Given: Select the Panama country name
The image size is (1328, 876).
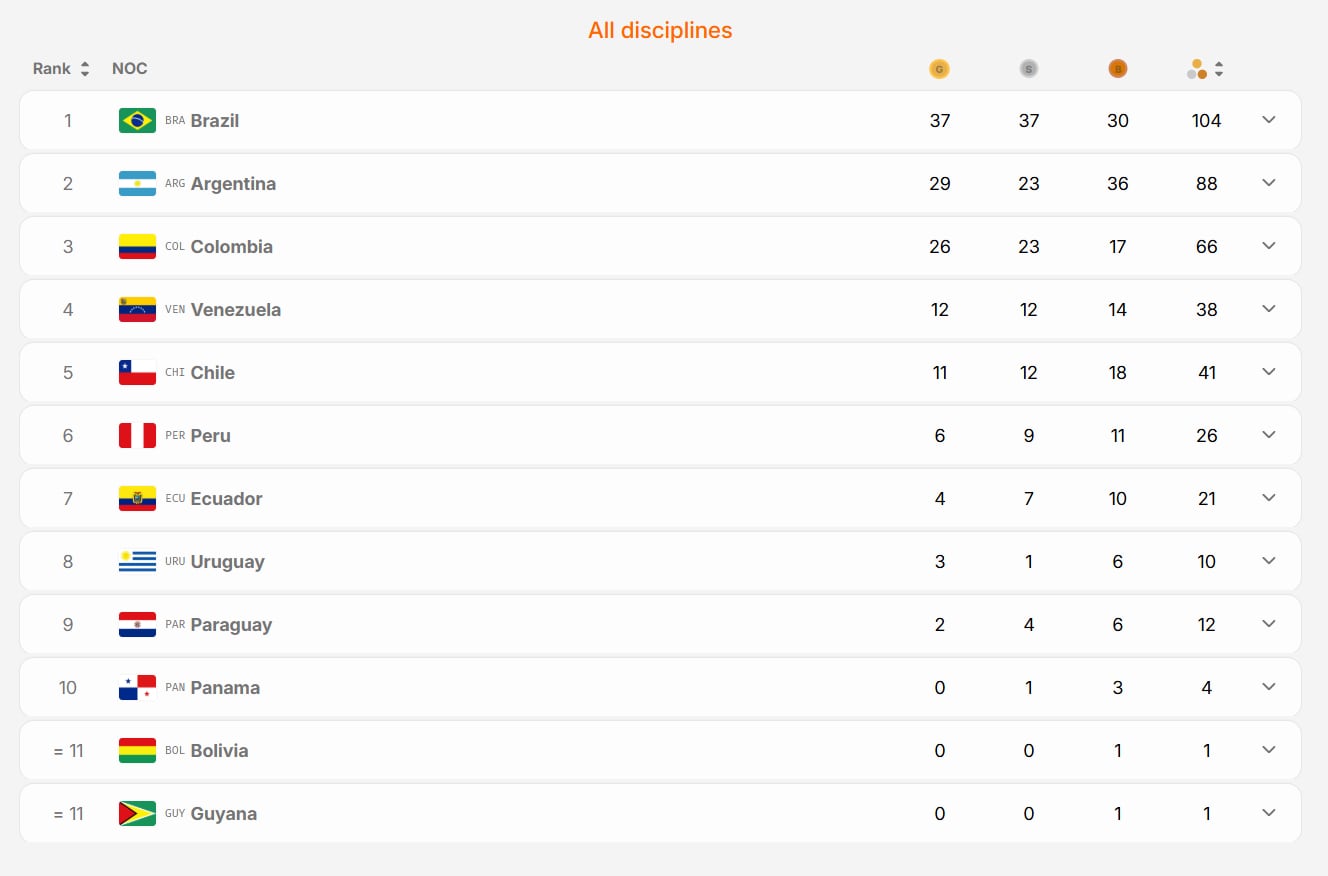Looking at the screenshot, I should click(226, 688).
